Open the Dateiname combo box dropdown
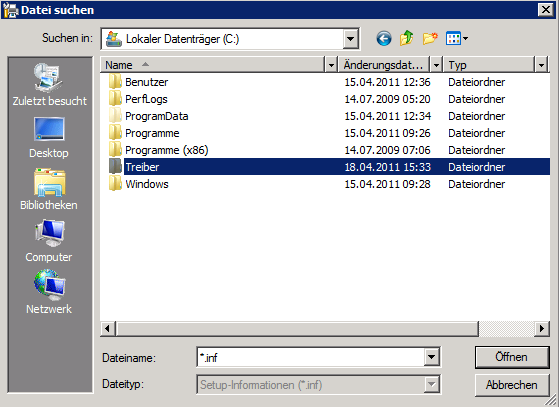Screen dimensions: 559x407 pos(431,357)
